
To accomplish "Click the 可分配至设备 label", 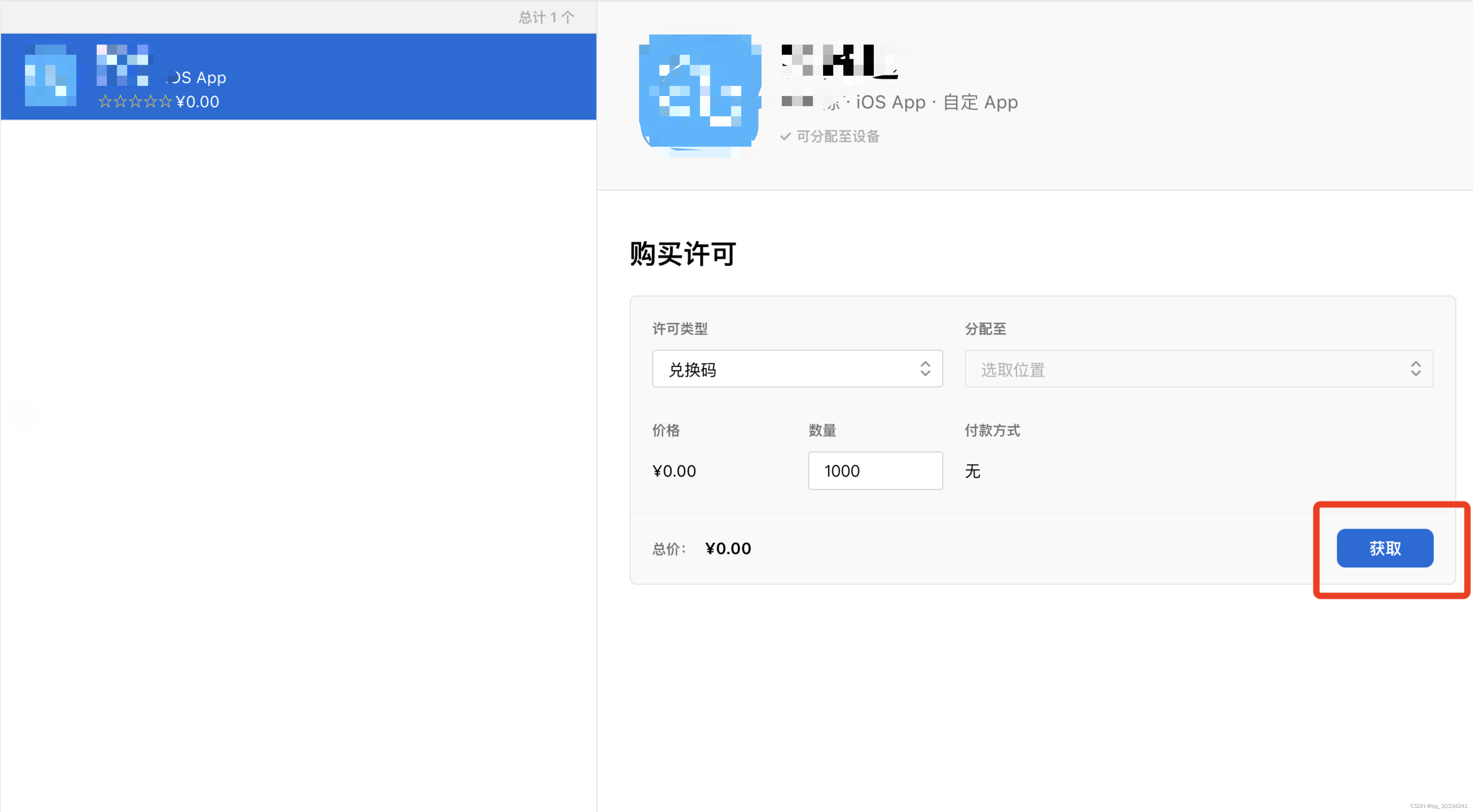I will coord(838,136).
